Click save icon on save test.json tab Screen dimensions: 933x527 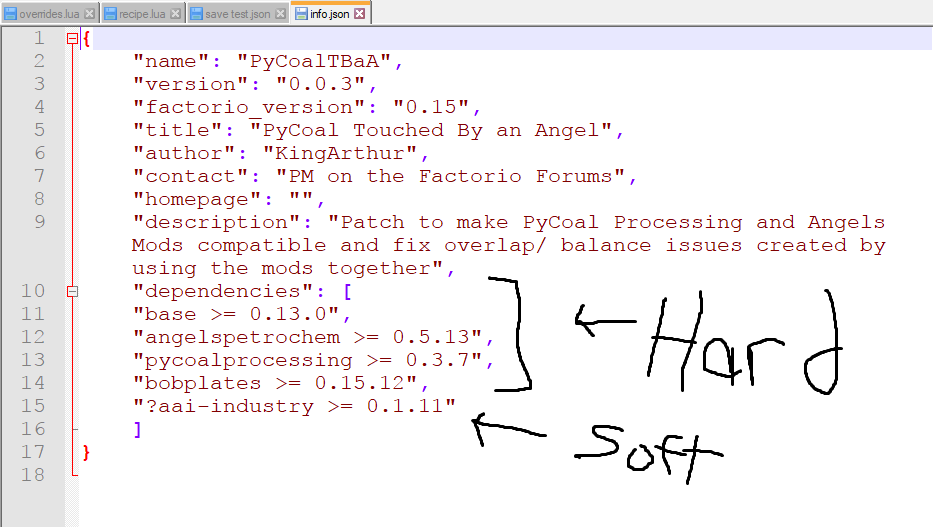[196, 14]
